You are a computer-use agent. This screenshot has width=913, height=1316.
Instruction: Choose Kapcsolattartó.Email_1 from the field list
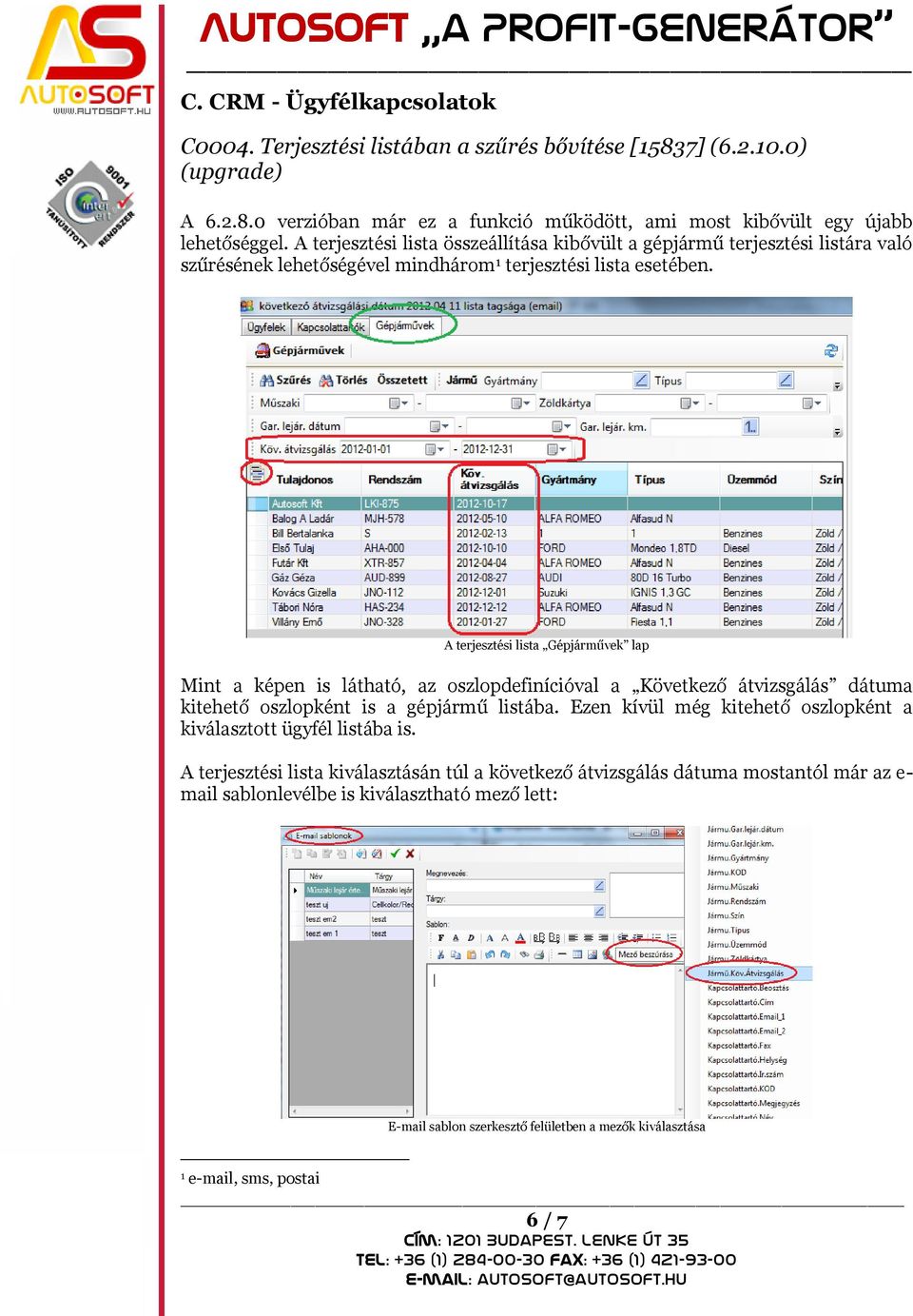click(x=747, y=1017)
